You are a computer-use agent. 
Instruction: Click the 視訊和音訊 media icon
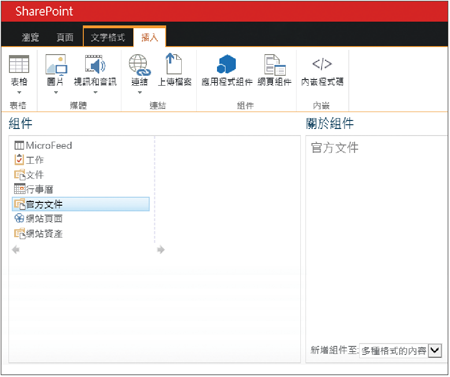coord(95,64)
